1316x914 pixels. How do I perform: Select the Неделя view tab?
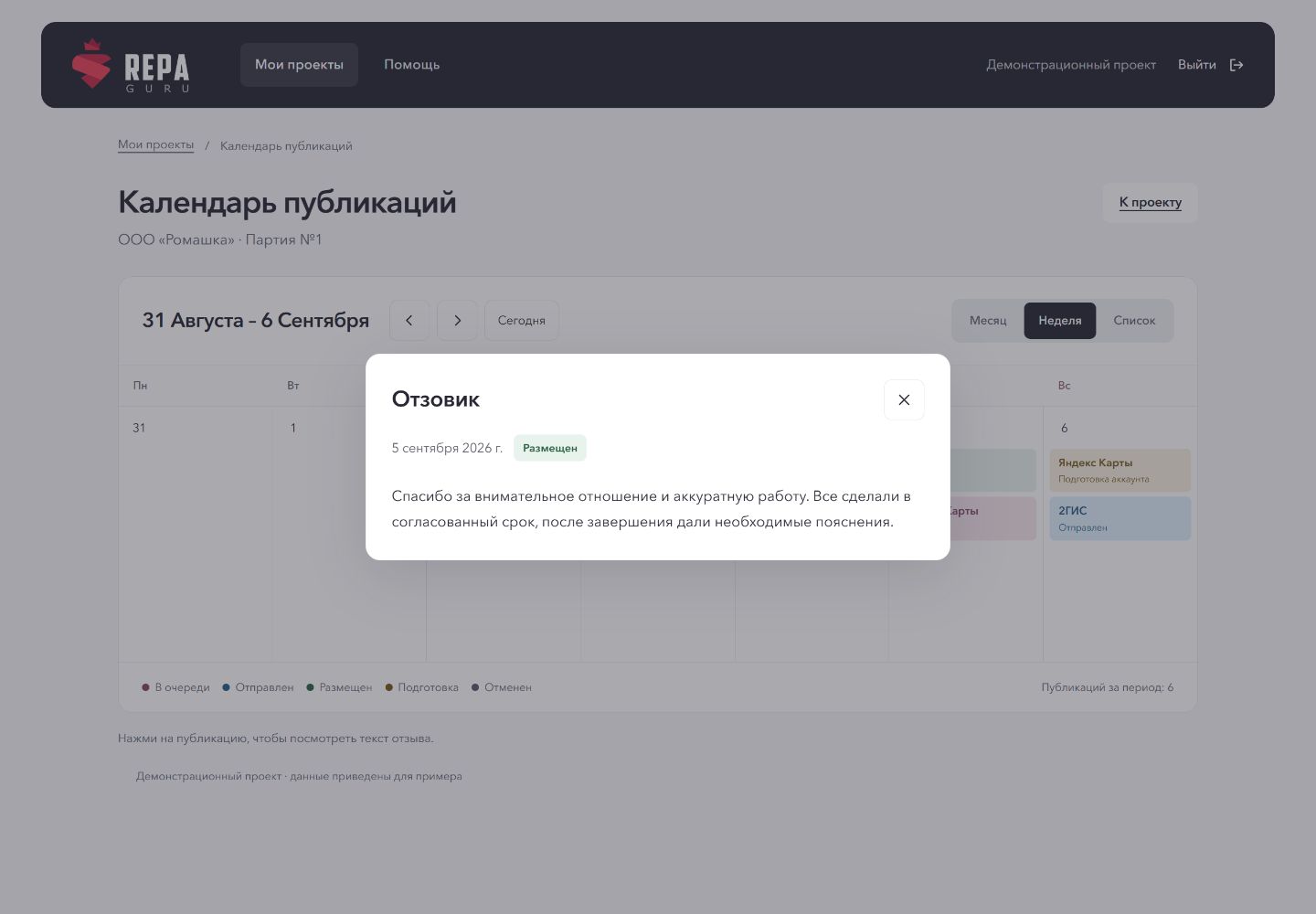(1059, 321)
